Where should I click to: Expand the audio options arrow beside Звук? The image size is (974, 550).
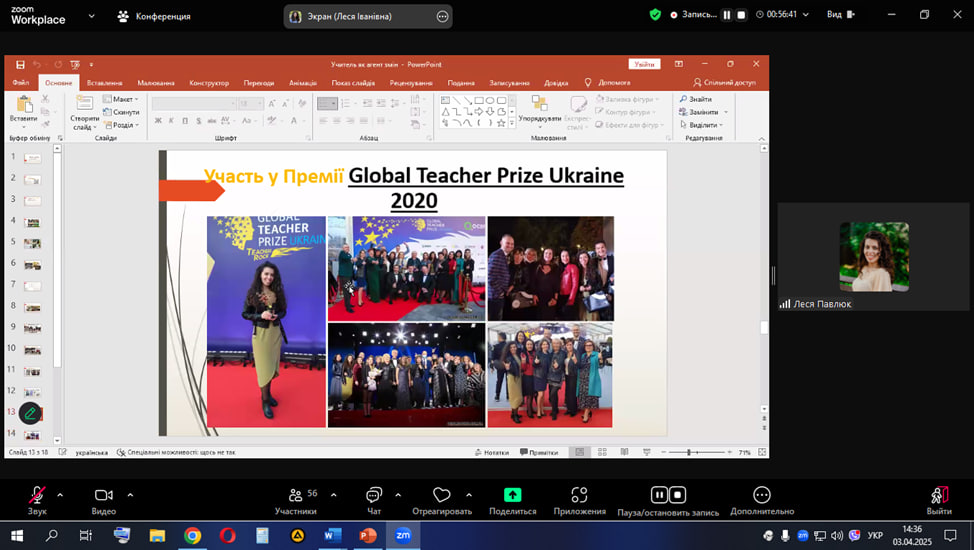click(x=60, y=494)
